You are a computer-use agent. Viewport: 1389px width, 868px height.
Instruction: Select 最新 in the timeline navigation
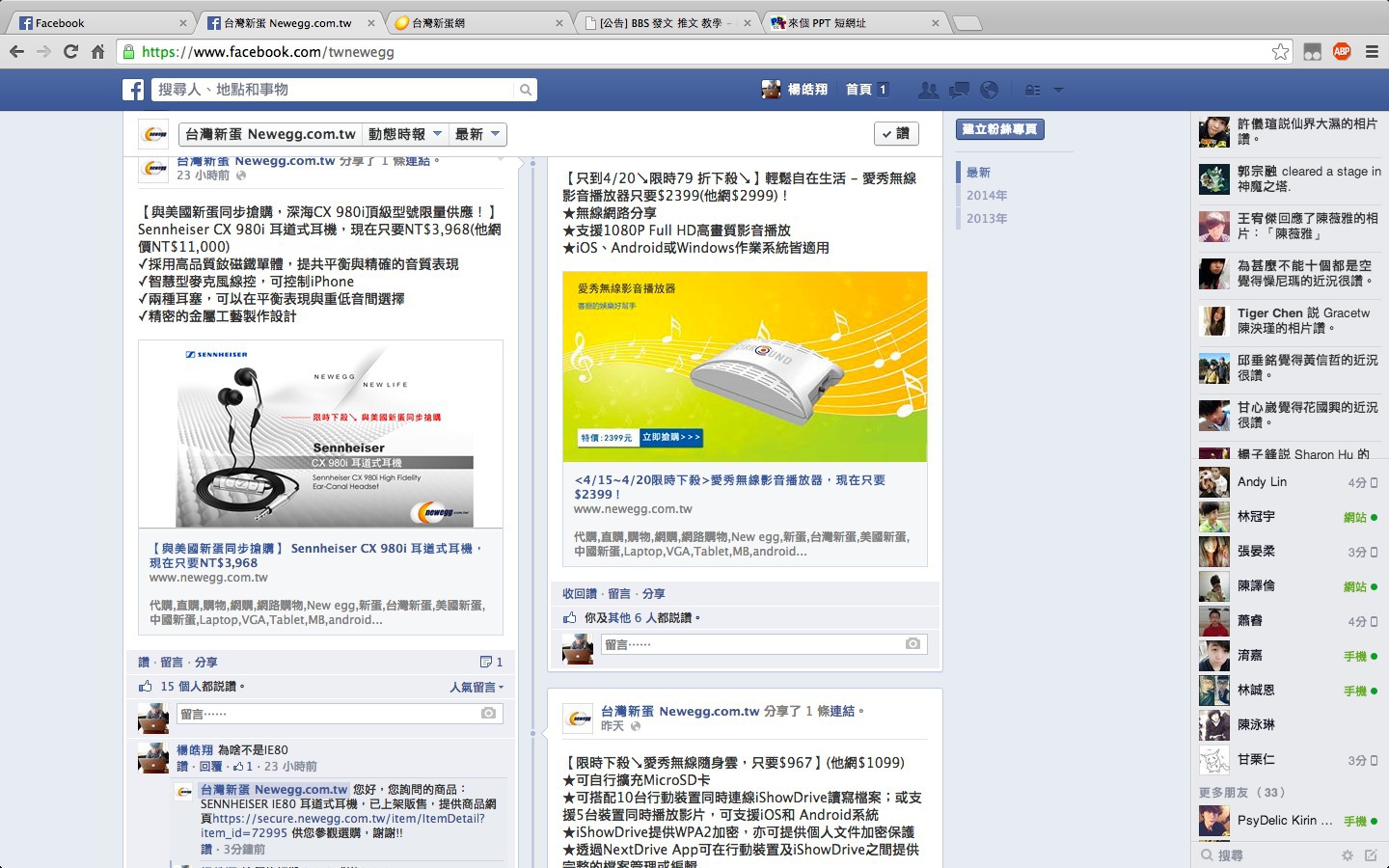coord(978,173)
